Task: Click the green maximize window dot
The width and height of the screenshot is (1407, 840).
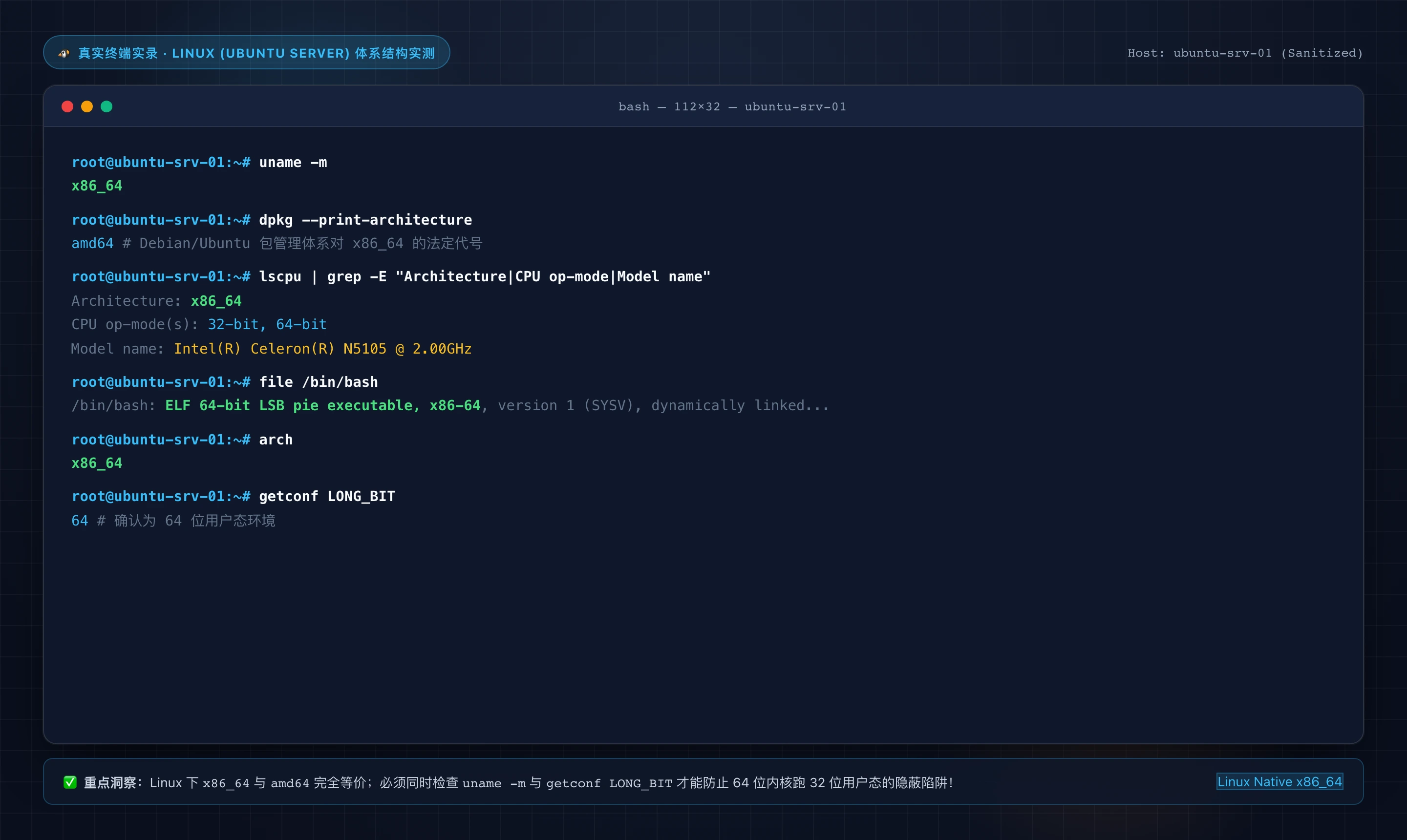Action: pos(107,106)
